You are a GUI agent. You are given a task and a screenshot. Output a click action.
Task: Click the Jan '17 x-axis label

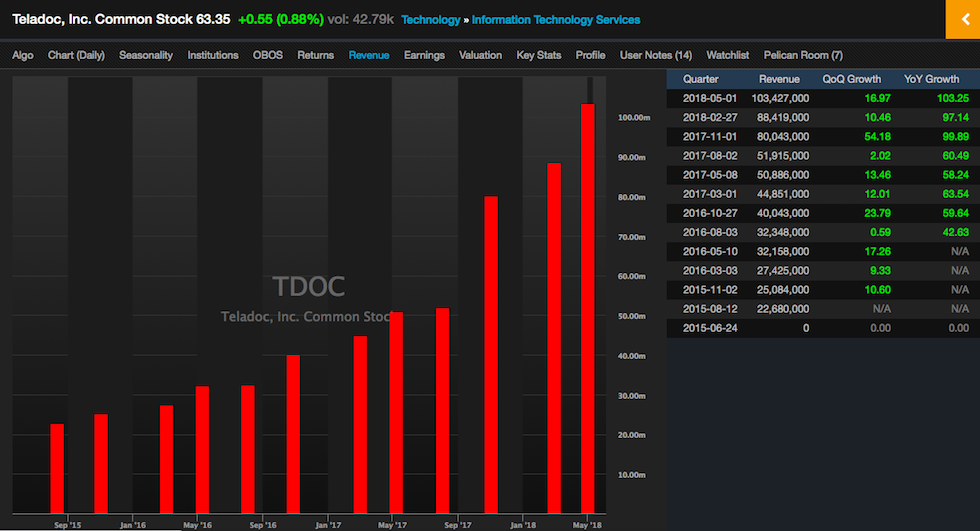(328, 525)
